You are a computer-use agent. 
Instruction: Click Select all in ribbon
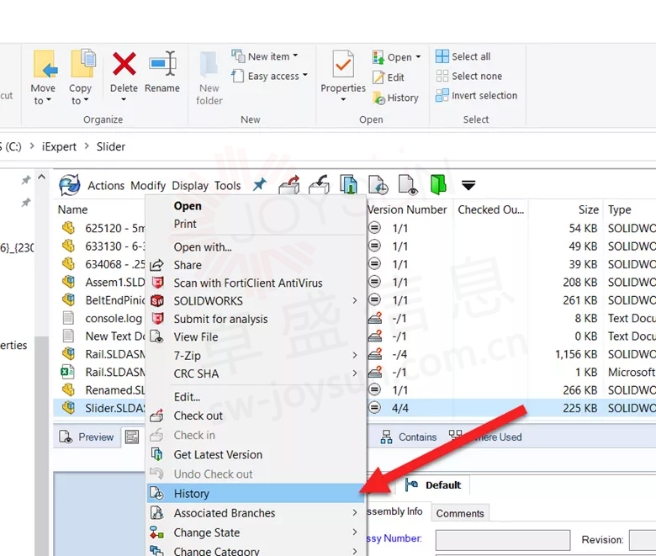click(463, 56)
